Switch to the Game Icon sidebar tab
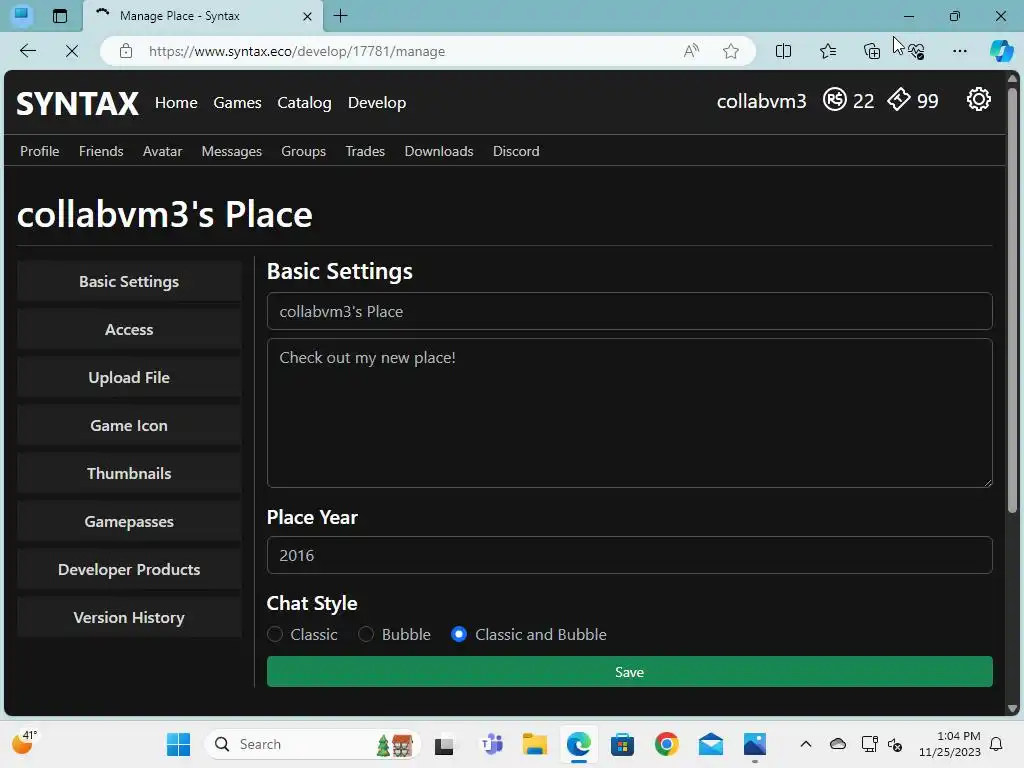Viewport: 1024px width, 768px height. tap(129, 426)
